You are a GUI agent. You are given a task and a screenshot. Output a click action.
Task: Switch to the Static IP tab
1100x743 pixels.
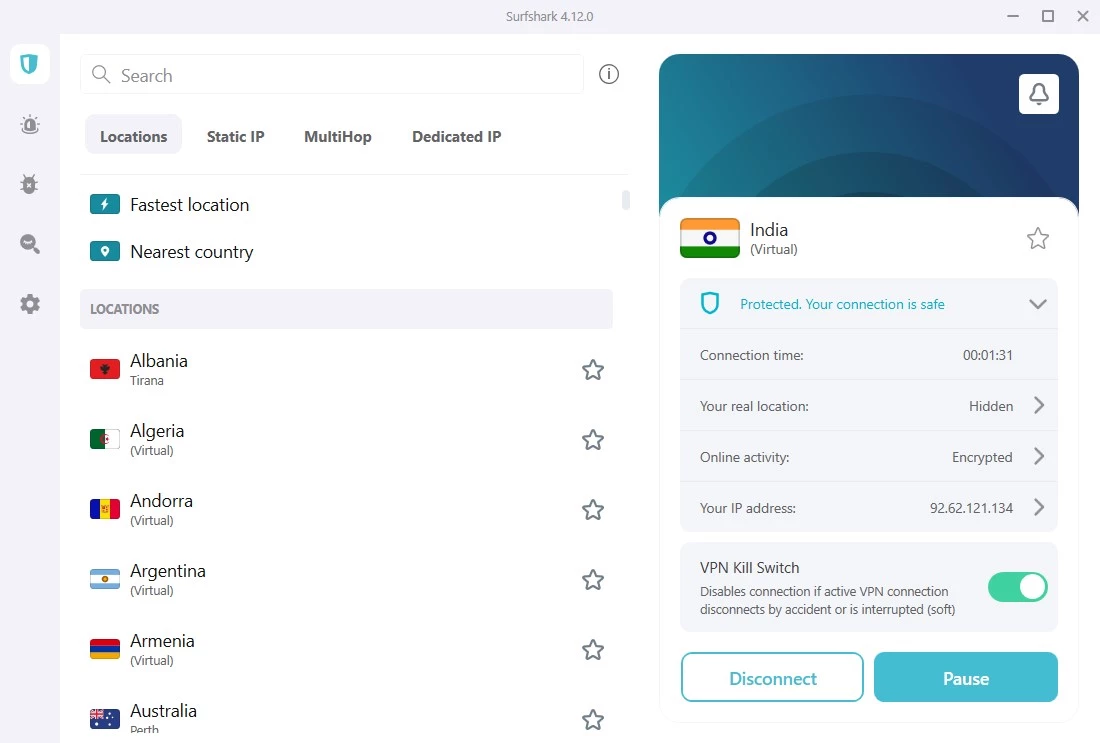pyautogui.click(x=235, y=136)
